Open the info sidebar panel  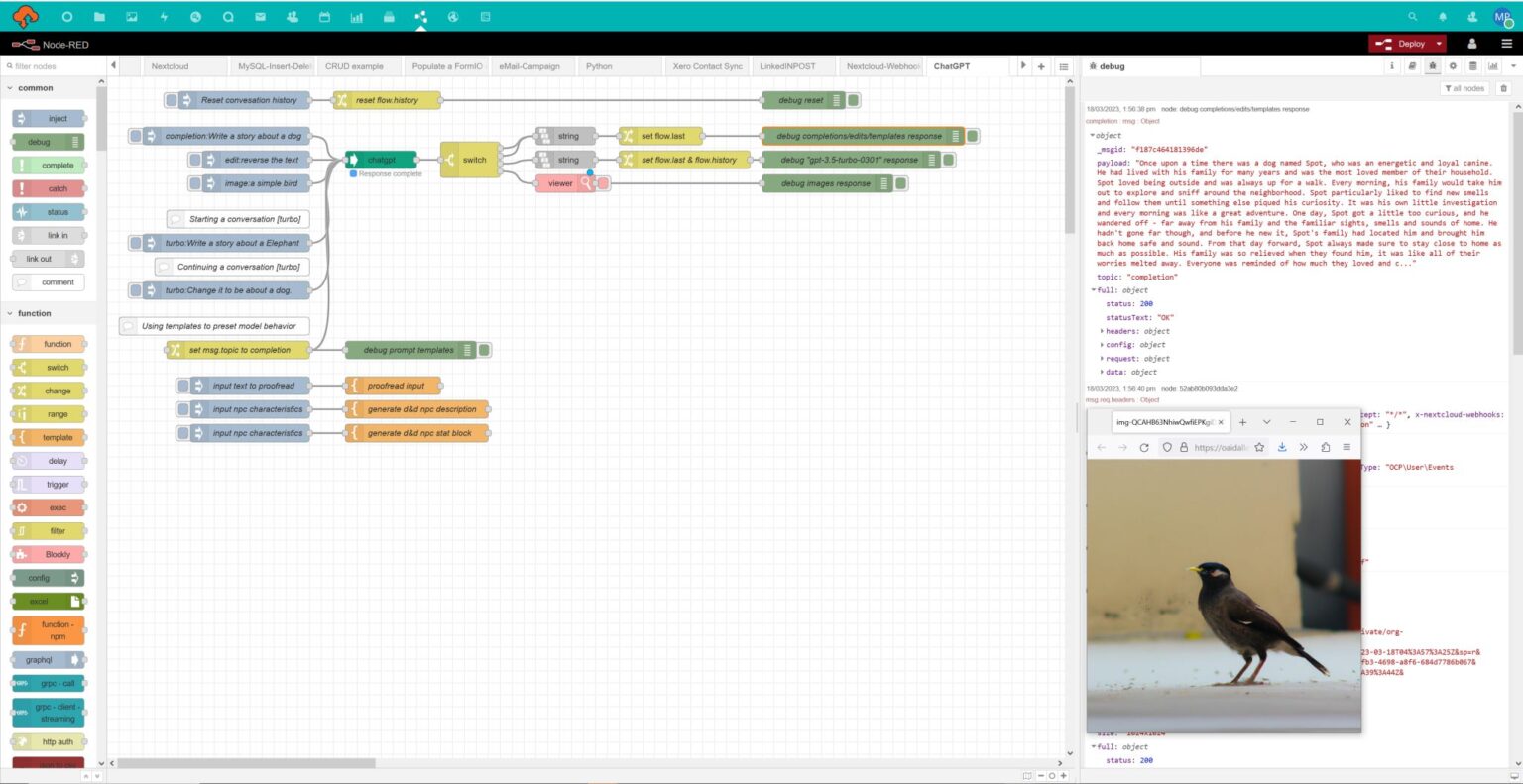pyautogui.click(x=1392, y=65)
